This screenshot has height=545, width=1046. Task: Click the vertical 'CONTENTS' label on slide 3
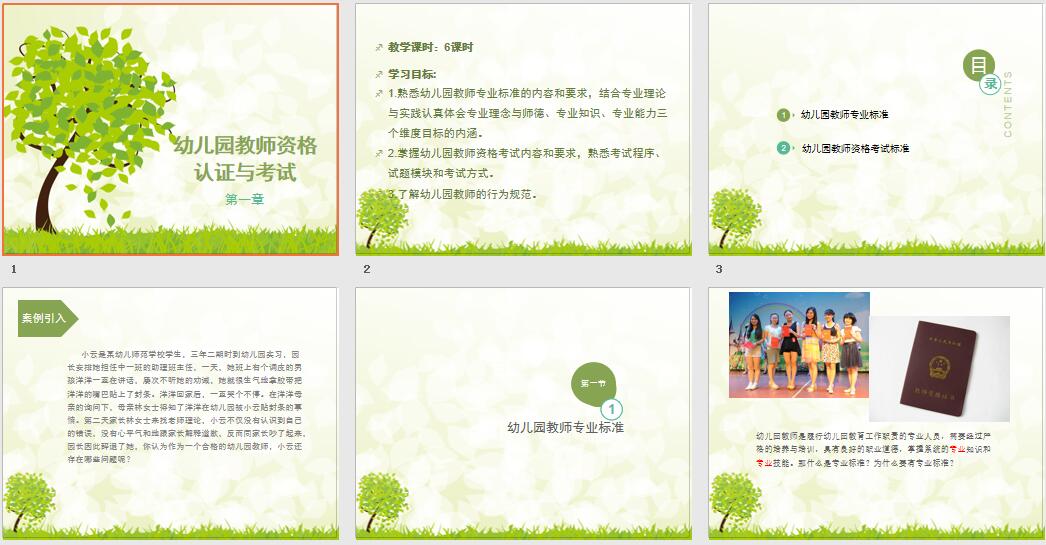coord(1007,104)
